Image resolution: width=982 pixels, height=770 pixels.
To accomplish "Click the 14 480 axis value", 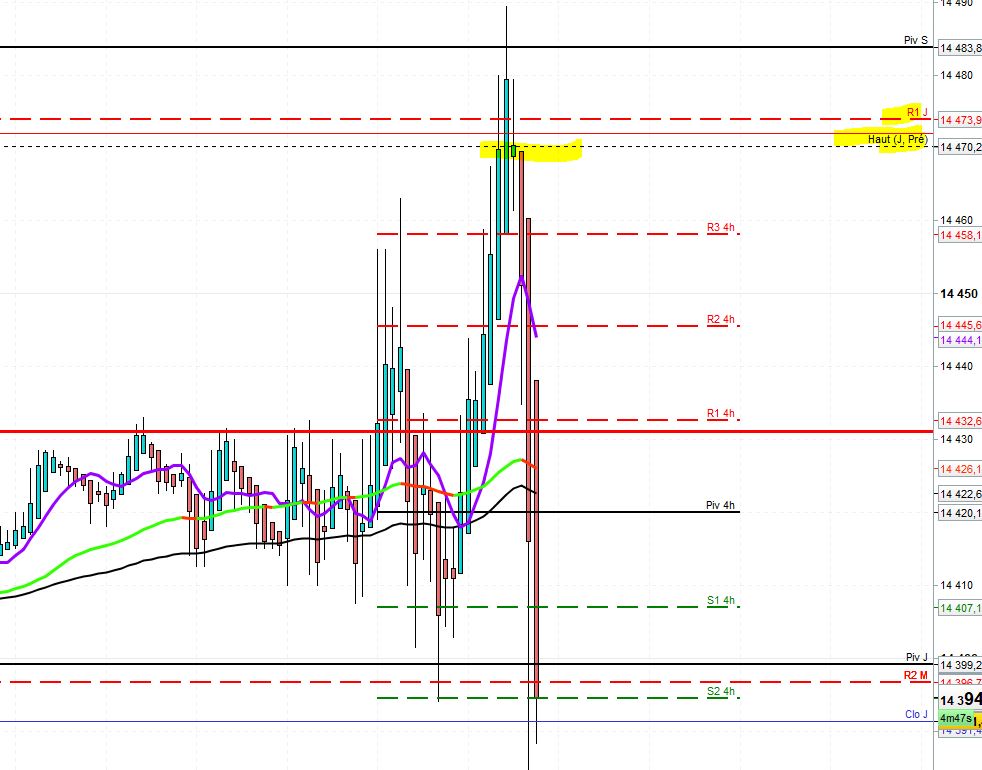I will (957, 75).
